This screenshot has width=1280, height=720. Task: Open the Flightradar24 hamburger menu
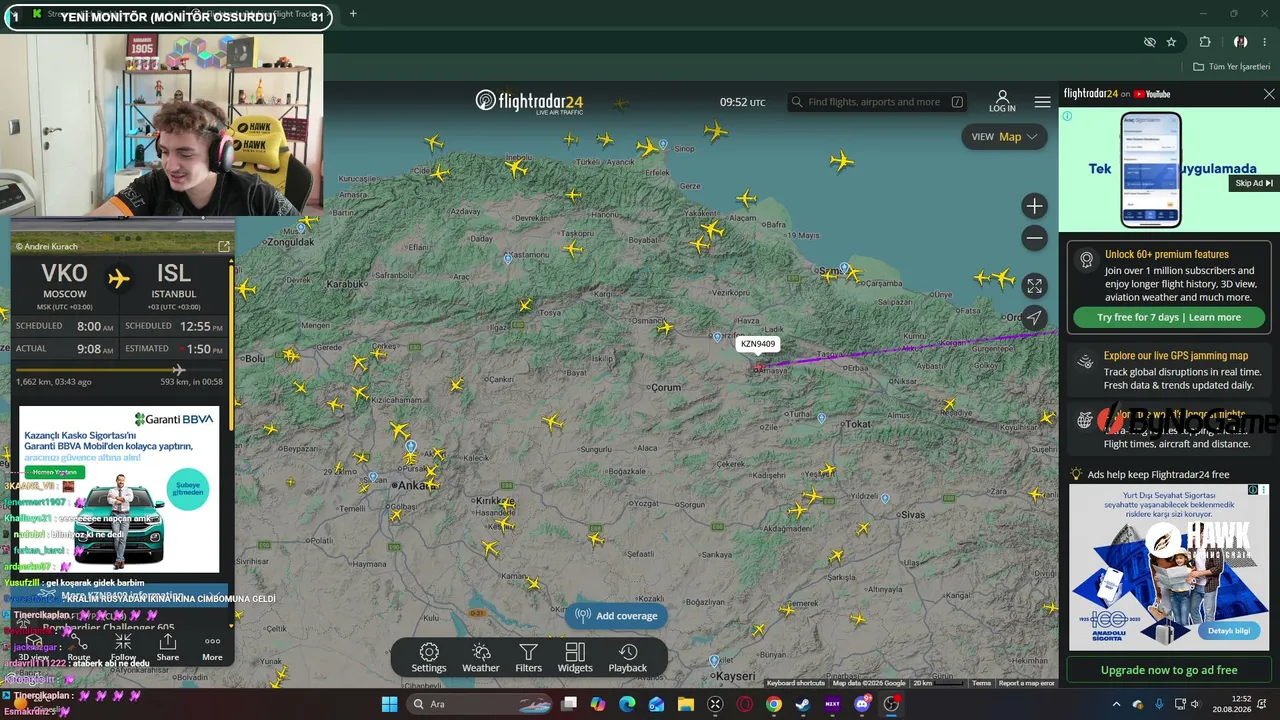point(1043,102)
